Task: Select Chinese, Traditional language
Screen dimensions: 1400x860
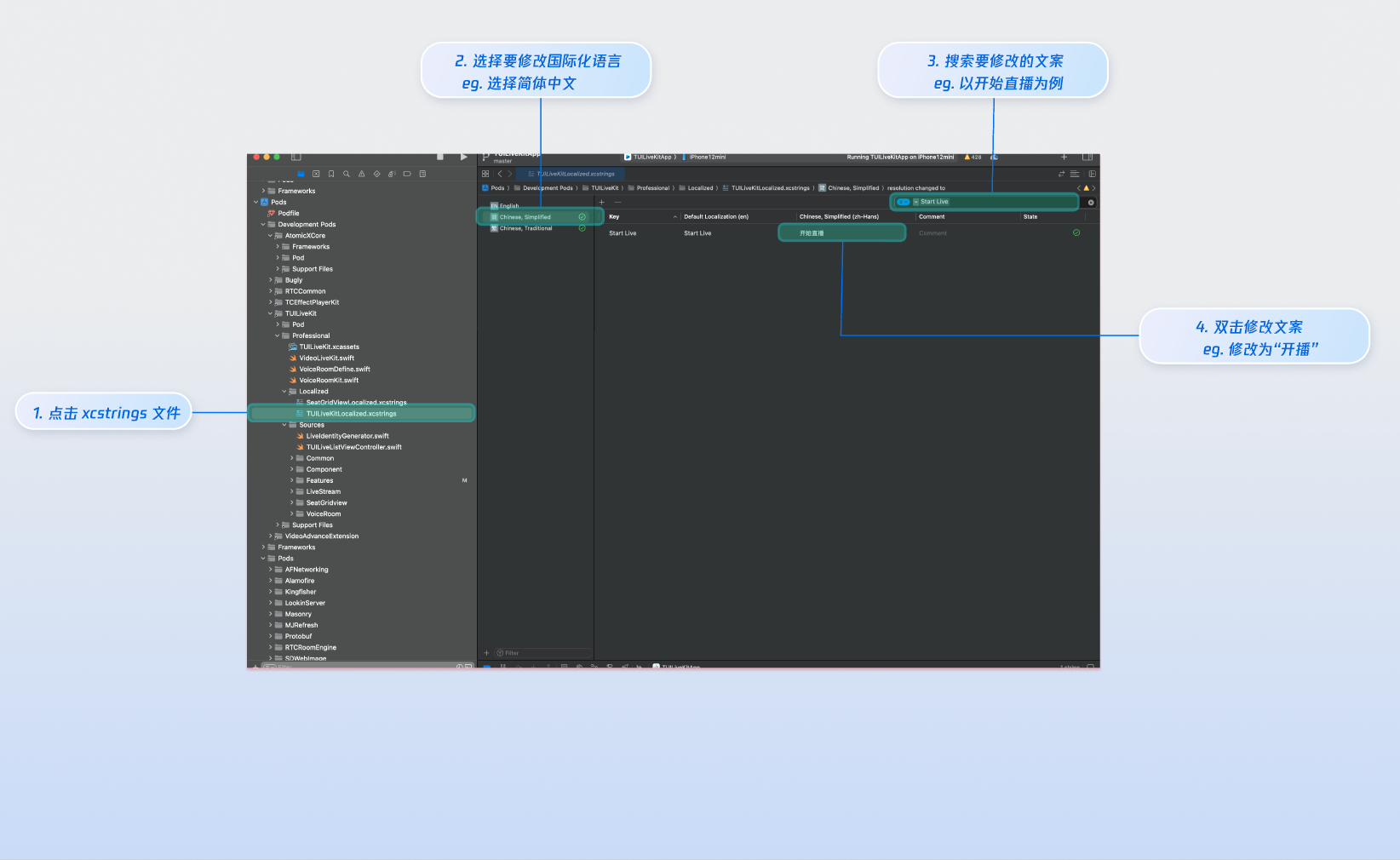Action: click(525, 228)
